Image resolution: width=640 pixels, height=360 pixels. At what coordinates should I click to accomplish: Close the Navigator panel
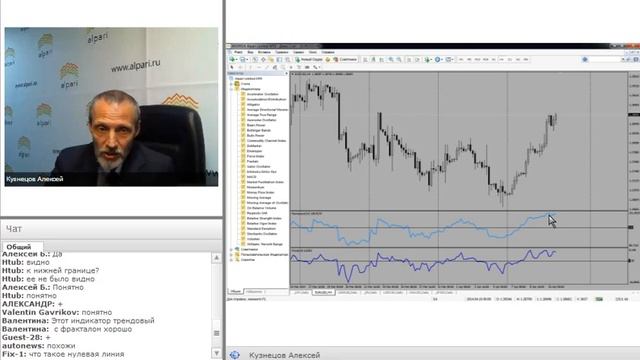(286, 73)
